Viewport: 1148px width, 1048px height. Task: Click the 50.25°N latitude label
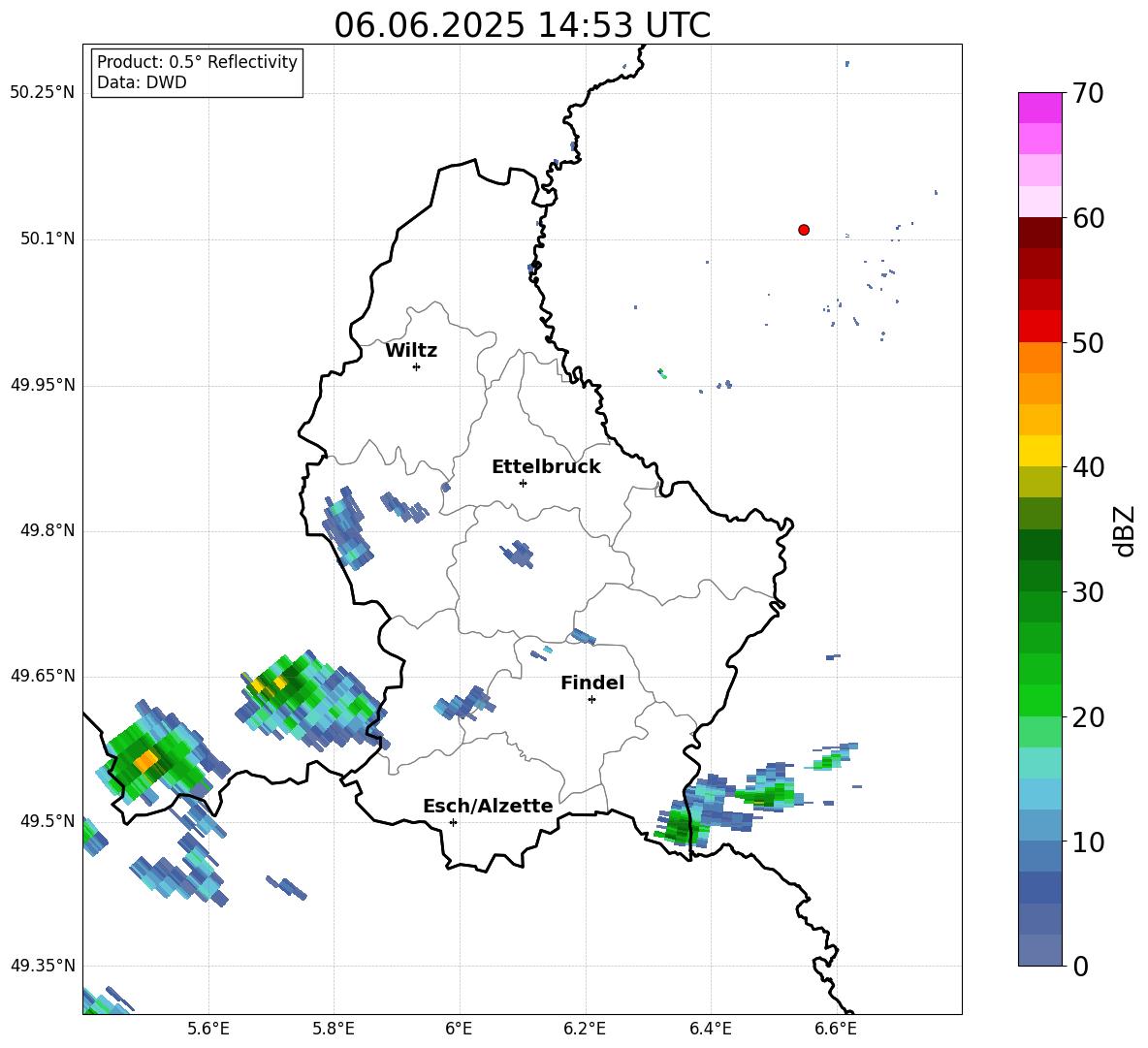(x=43, y=93)
